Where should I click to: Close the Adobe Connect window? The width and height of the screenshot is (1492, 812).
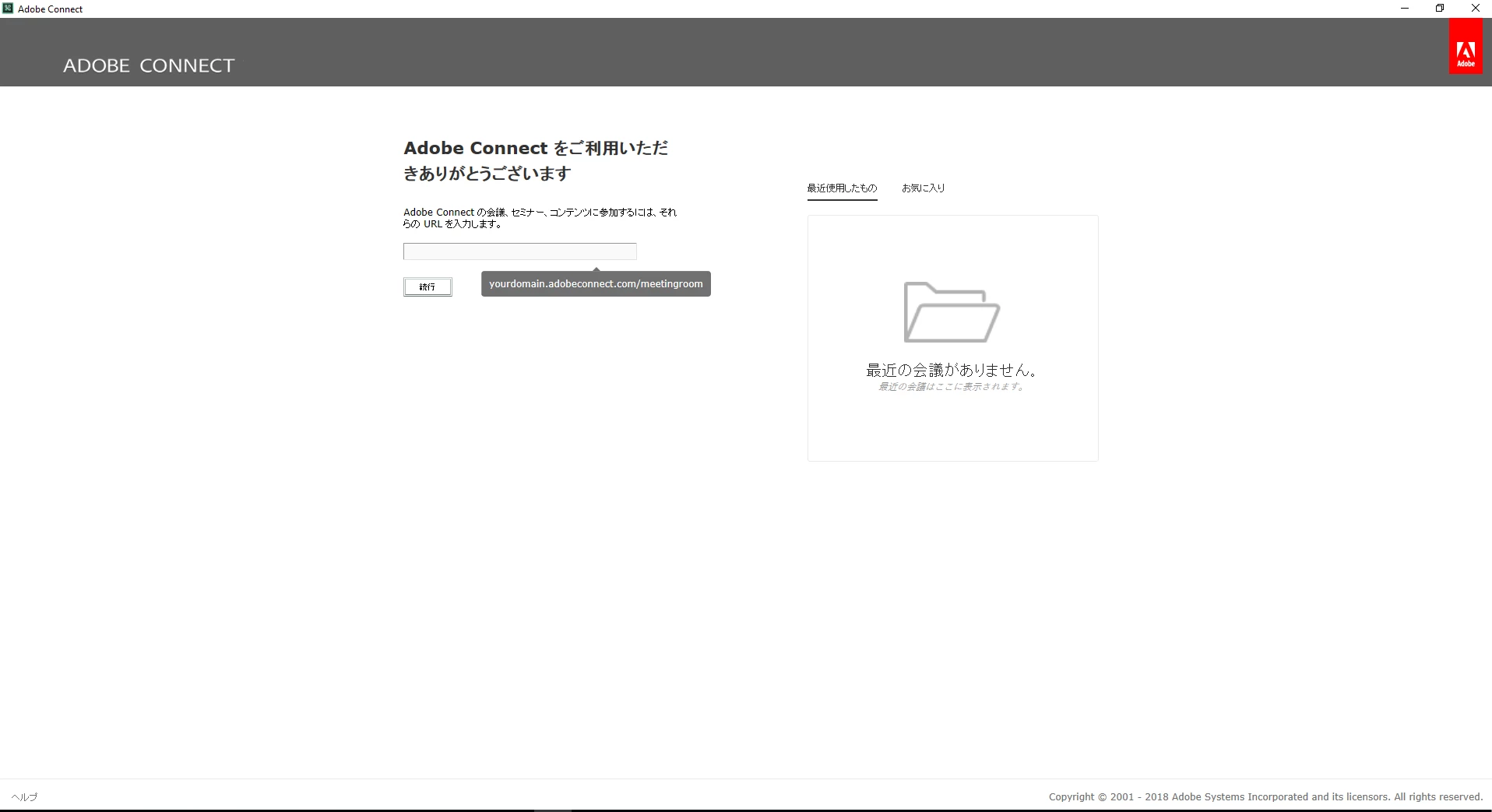1475,9
